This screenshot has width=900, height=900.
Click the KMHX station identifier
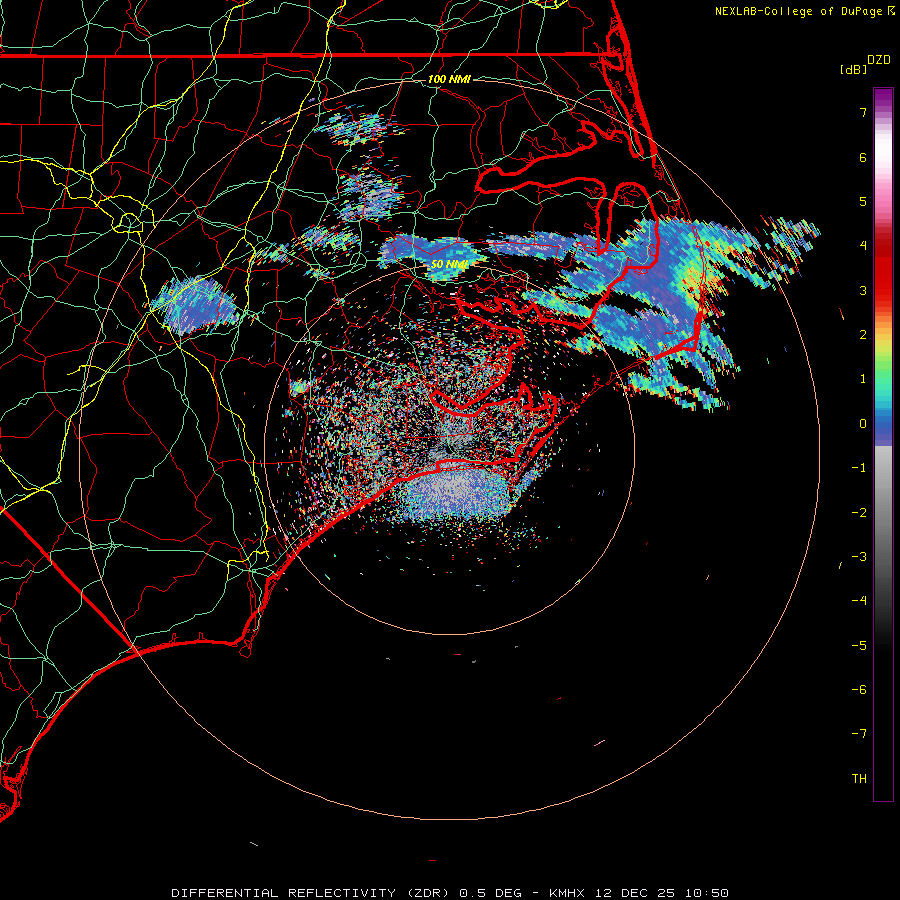click(x=567, y=893)
